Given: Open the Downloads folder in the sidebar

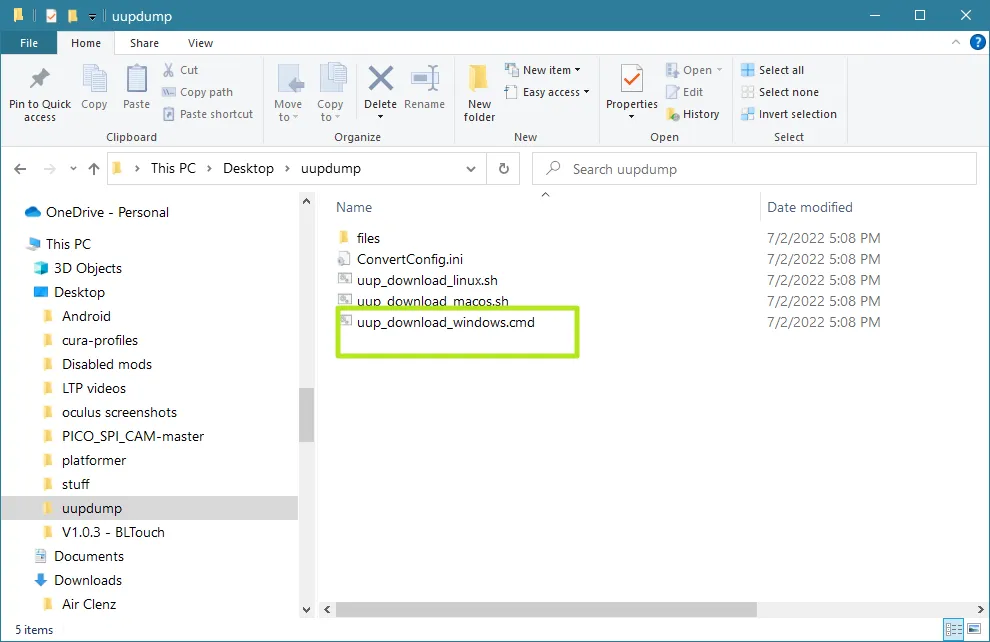Looking at the screenshot, I should tap(86, 580).
